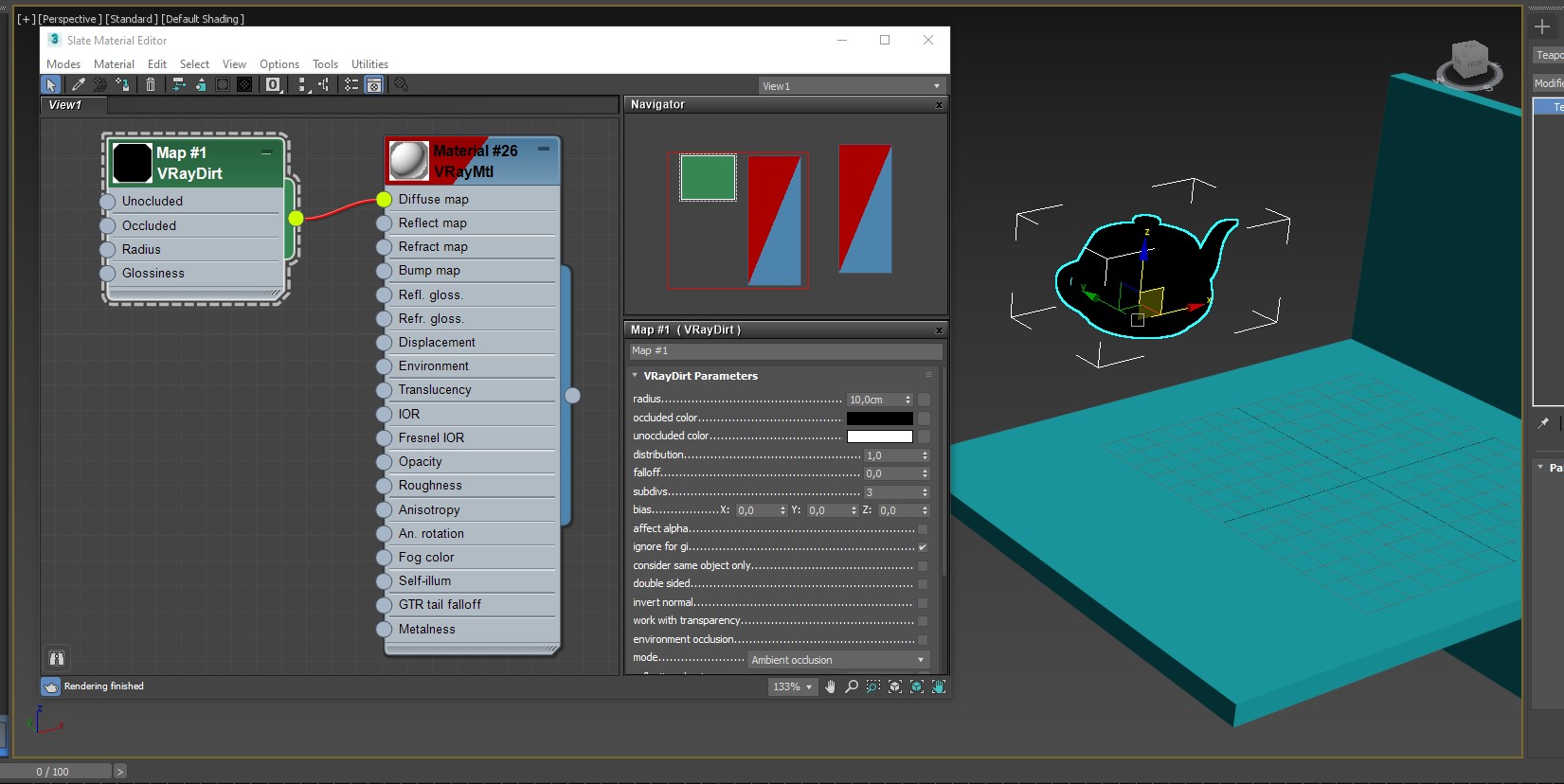Click the Zoom Region tool icon

click(x=873, y=686)
